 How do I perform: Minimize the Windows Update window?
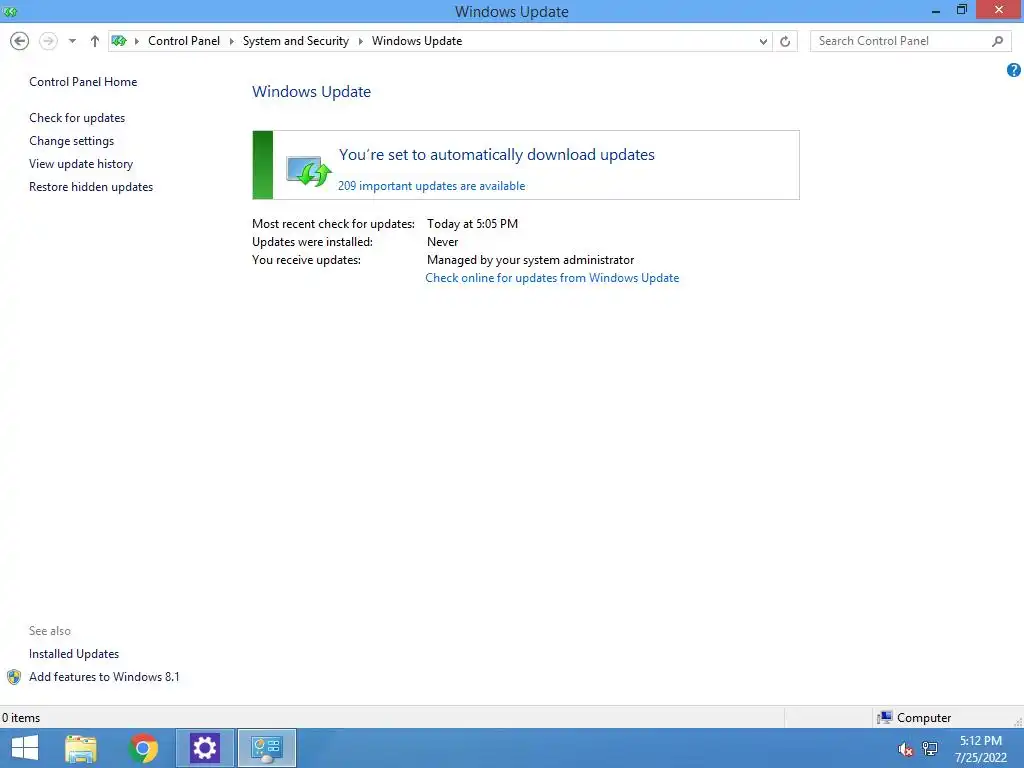[936, 11]
